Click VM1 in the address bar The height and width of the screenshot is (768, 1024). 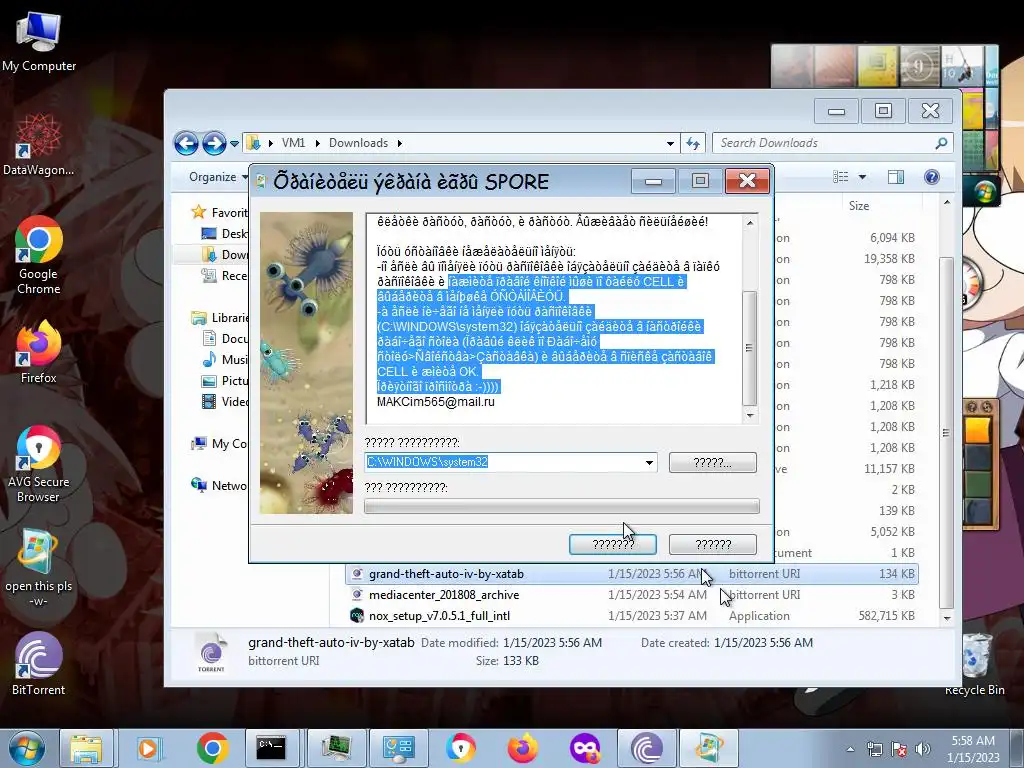(293, 143)
